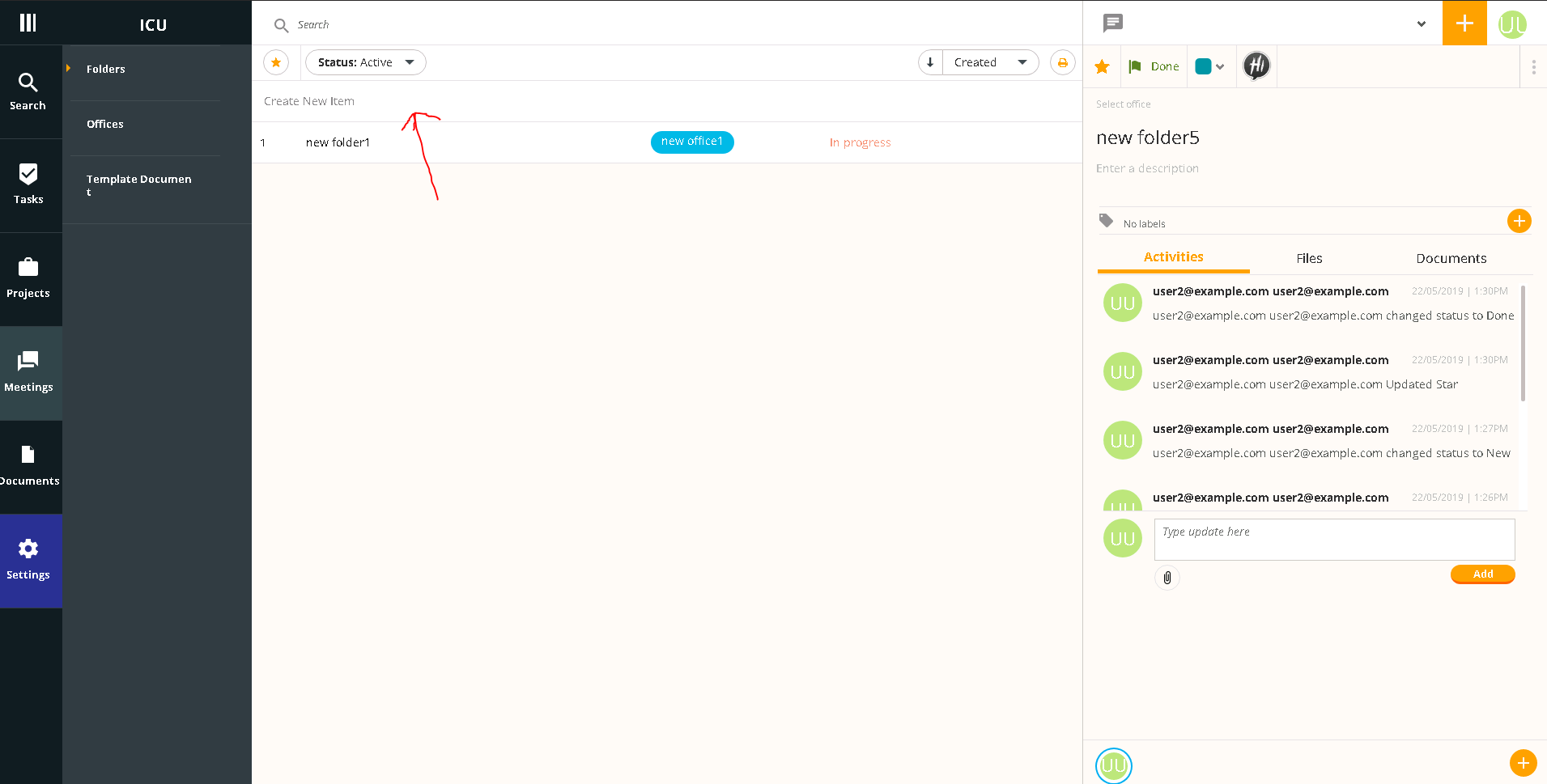
Task: Open the Status: Active dropdown
Action: (366, 62)
